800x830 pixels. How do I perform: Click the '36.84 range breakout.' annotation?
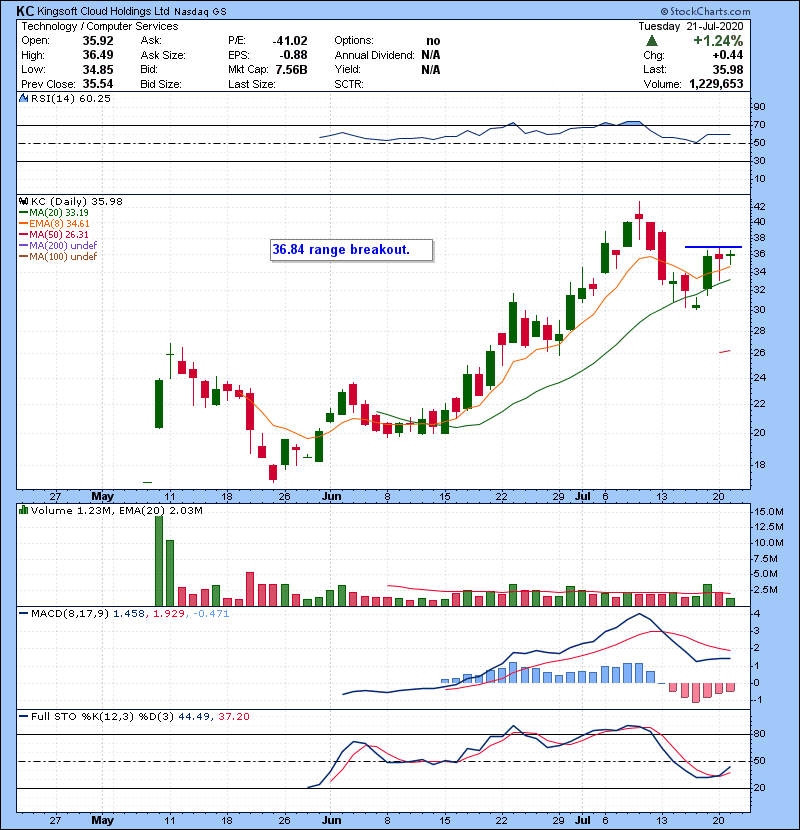pyautogui.click(x=352, y=250)
